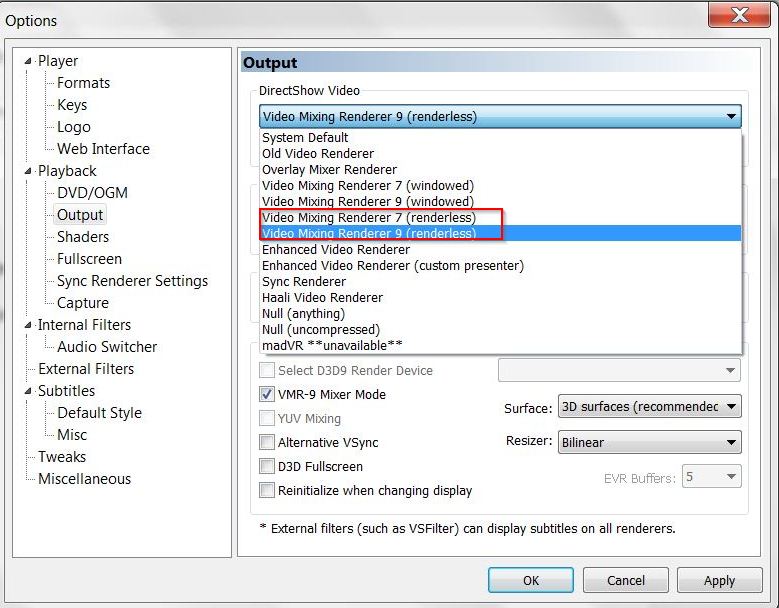Open the Formats settings page
The width and height of the screenshot is (779, 608).
pos(83,83)
